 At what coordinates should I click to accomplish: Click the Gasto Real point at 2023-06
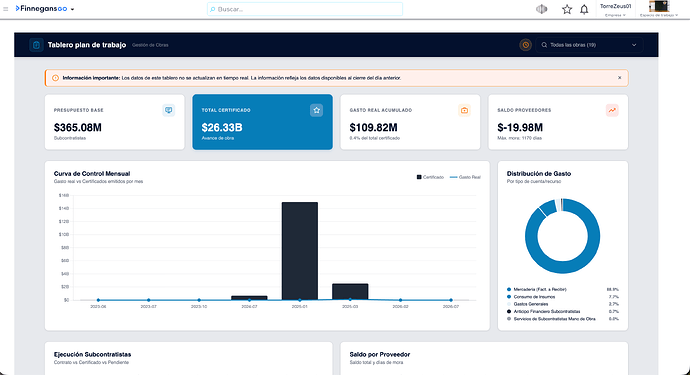pyautogui.click(x=98, y=300)
